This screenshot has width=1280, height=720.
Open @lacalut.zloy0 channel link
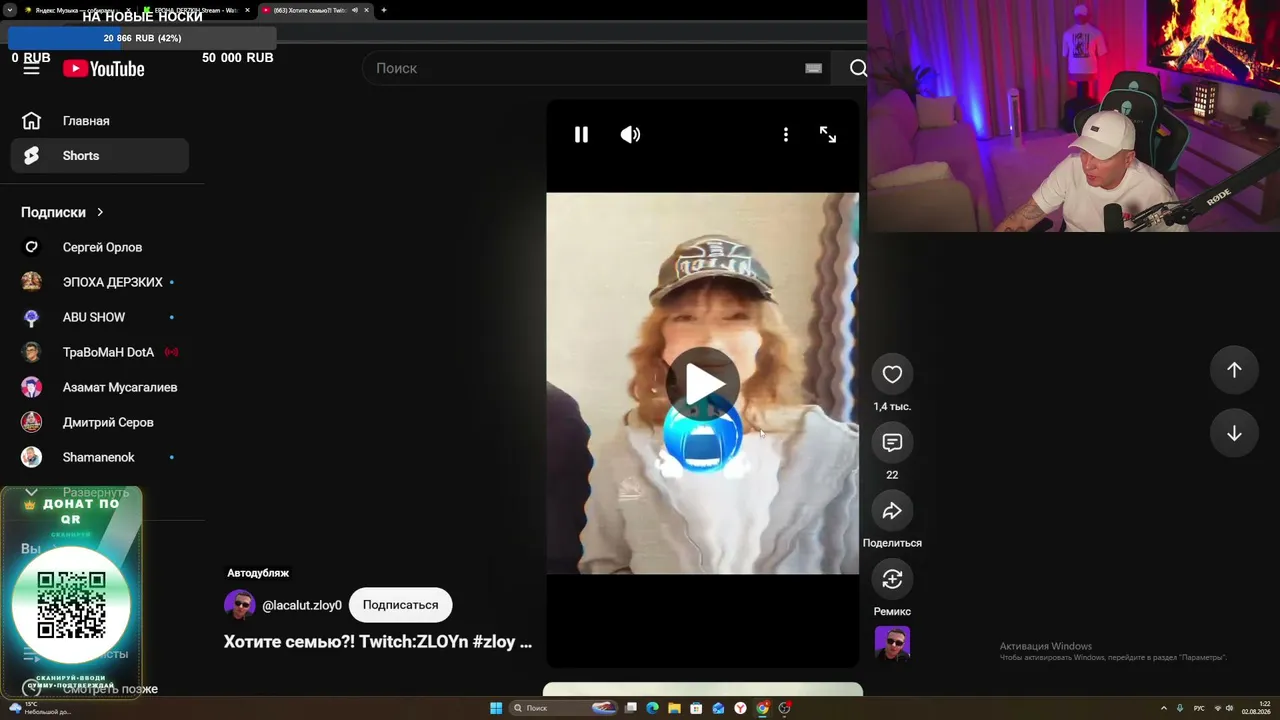[x=302, y=605]
